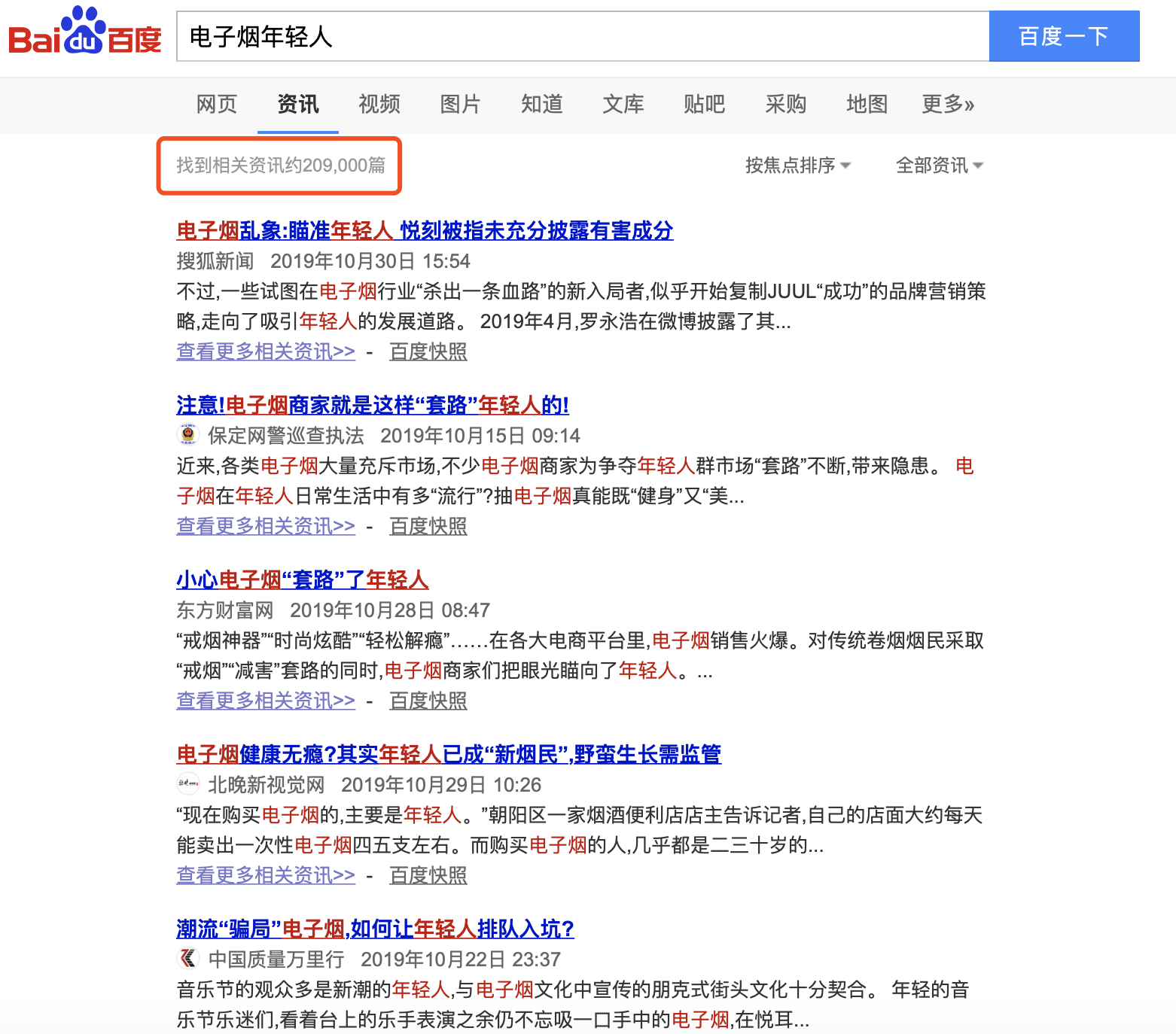Open the 小心电子烟“套路”了年轻人 article
Screen dimensions: 1176x1034
[302, 579]
